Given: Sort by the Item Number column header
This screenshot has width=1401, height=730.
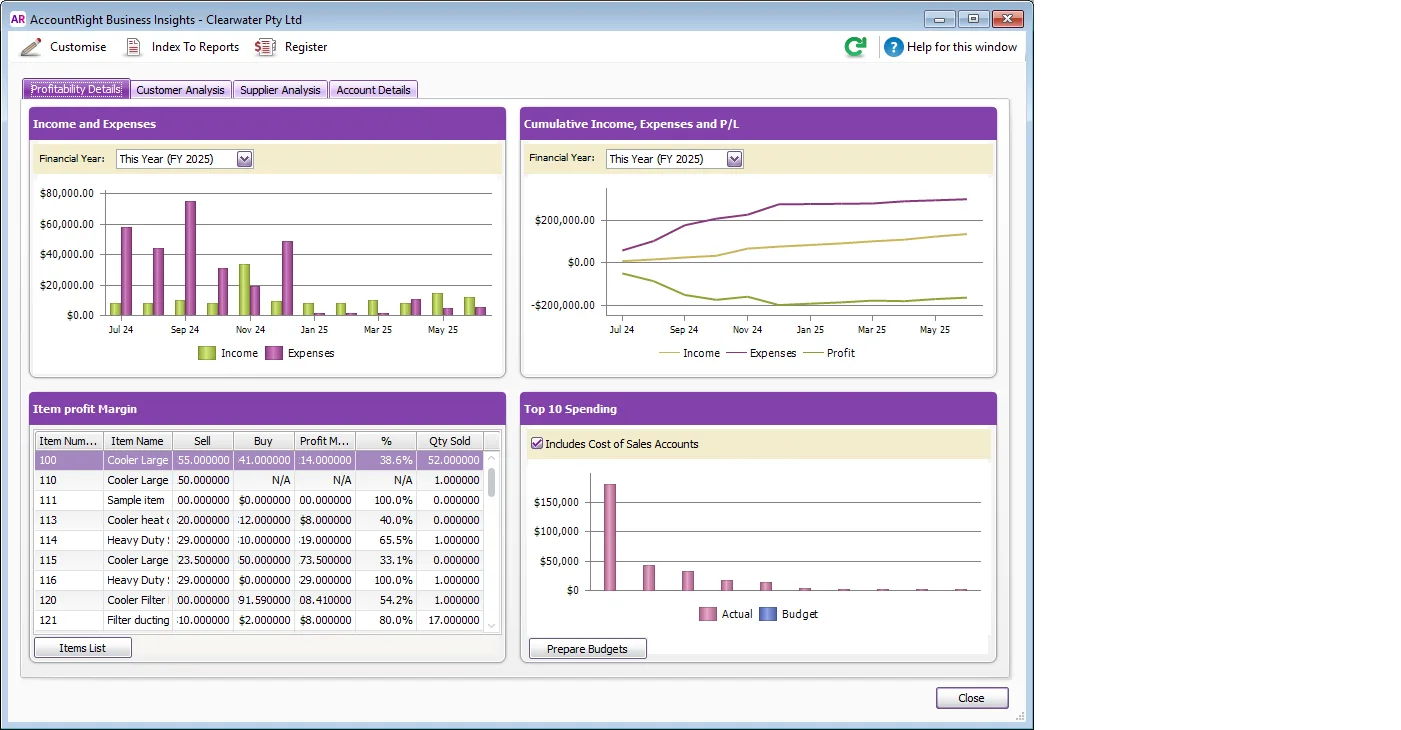Looking at the screenshot, I should pyautogui.click(x=69, y=441).
